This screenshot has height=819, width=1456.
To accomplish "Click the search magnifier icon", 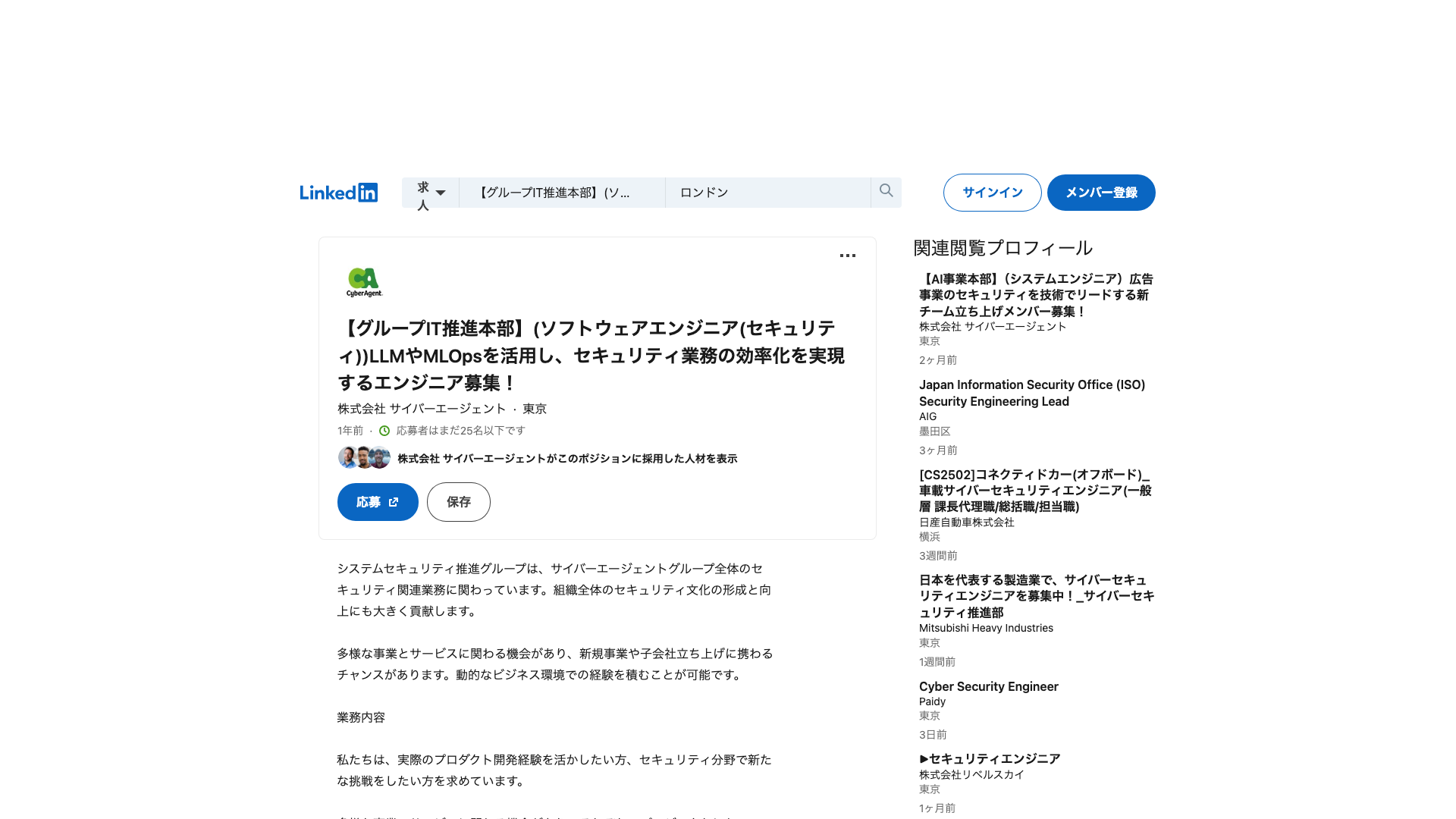I will [x=886, y=191].
